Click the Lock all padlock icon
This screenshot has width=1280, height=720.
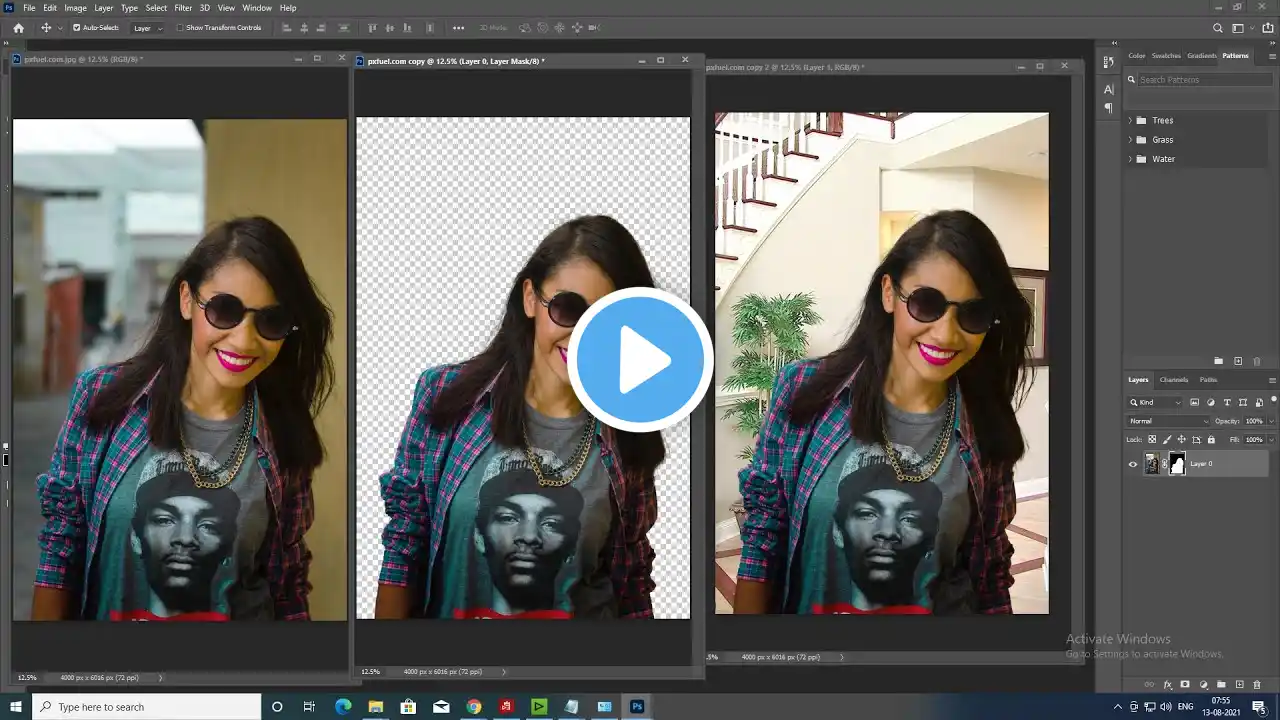pos(1211,439)
